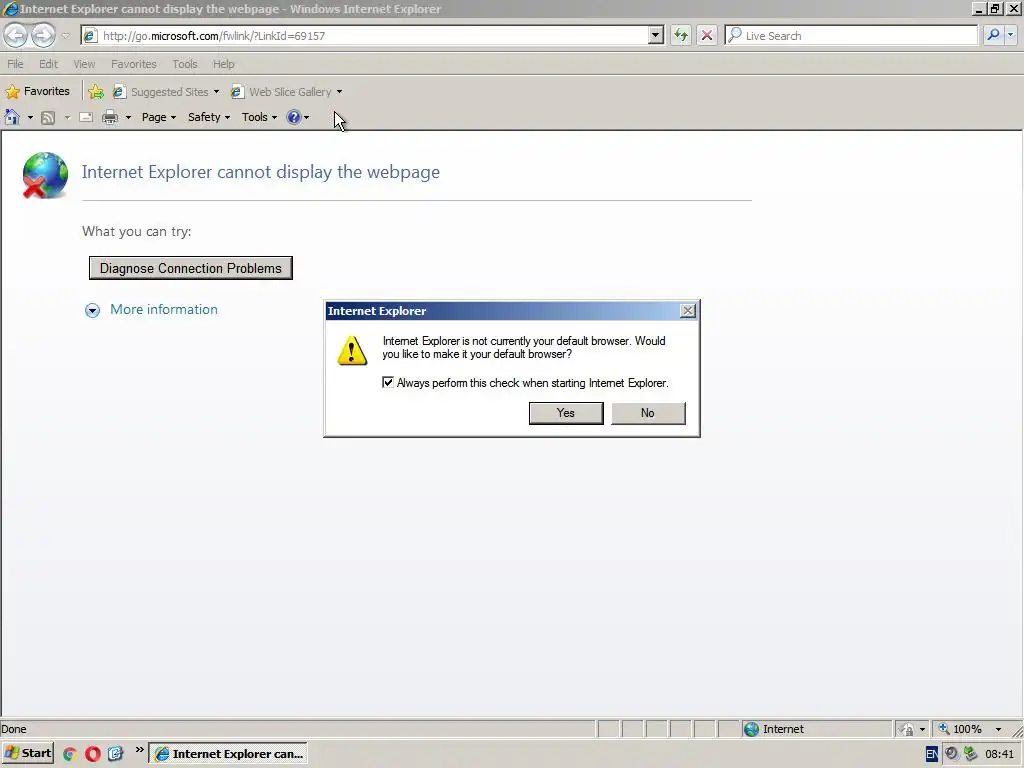This screenshot has height=768, width=1024.
Task: Click the third quick launch browser icon
Action: 115,754
